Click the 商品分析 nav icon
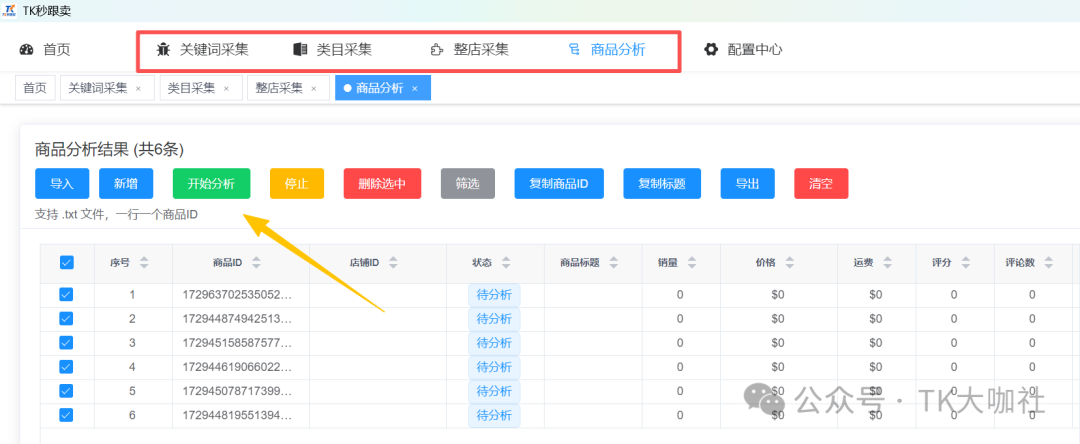 (574, 49)
